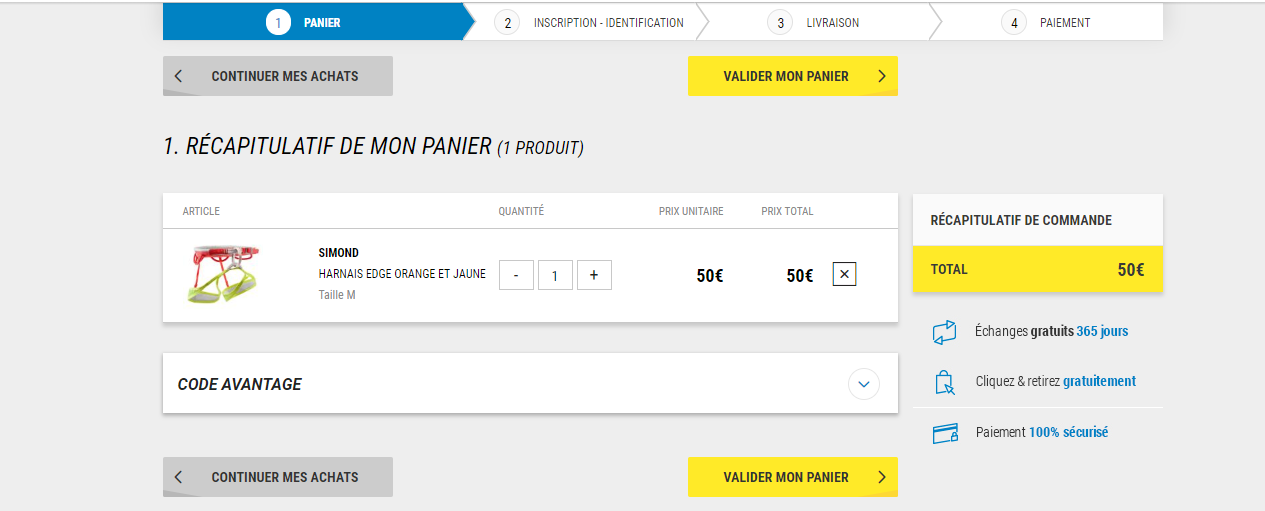Click the top Valider Mon Panier button
This screenshot has height=511, width=1265.
(x=793, y=76)
